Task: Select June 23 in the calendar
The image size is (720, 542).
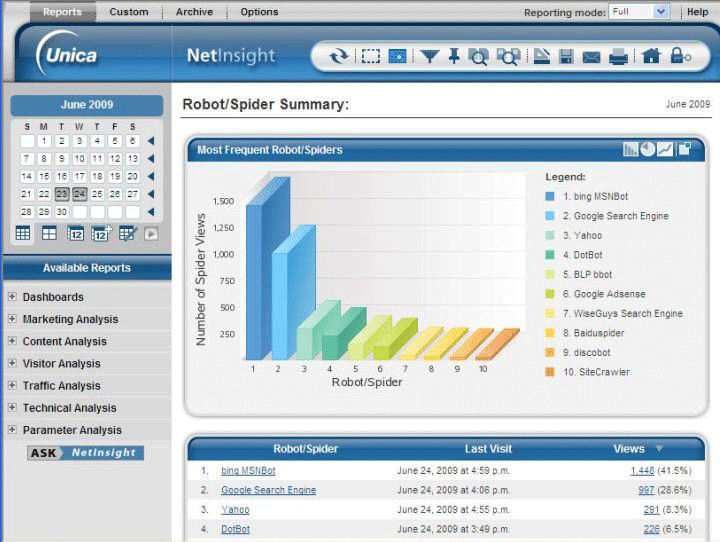Action: [x=62, y=194]
